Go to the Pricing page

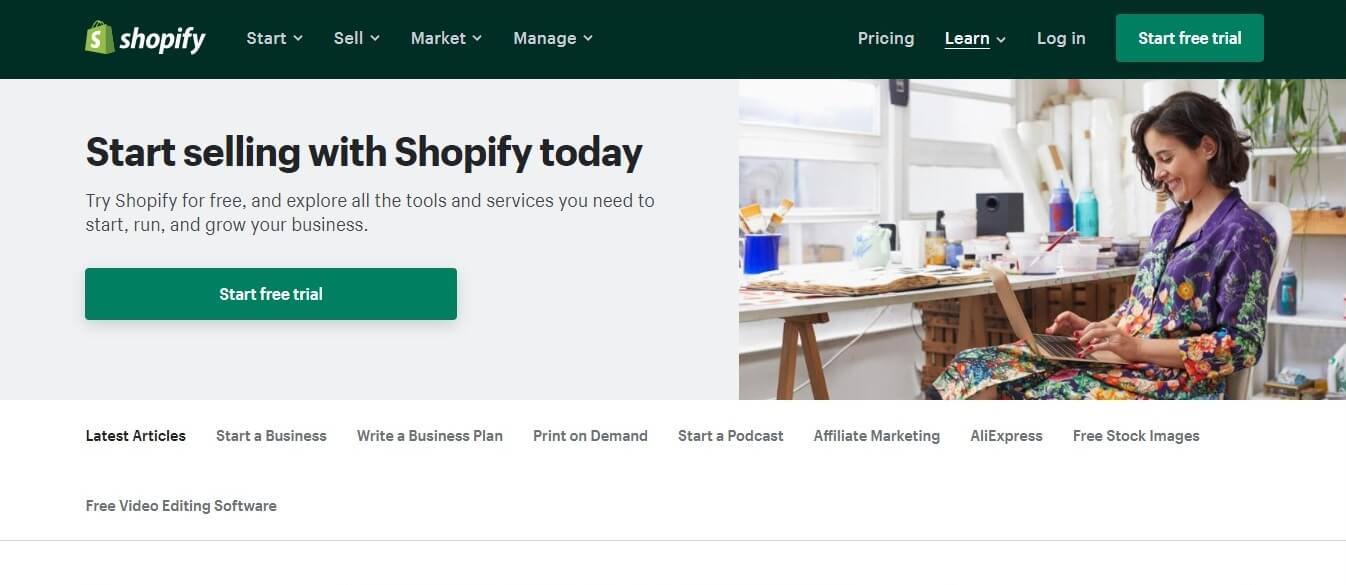click(x=886, y=38)
